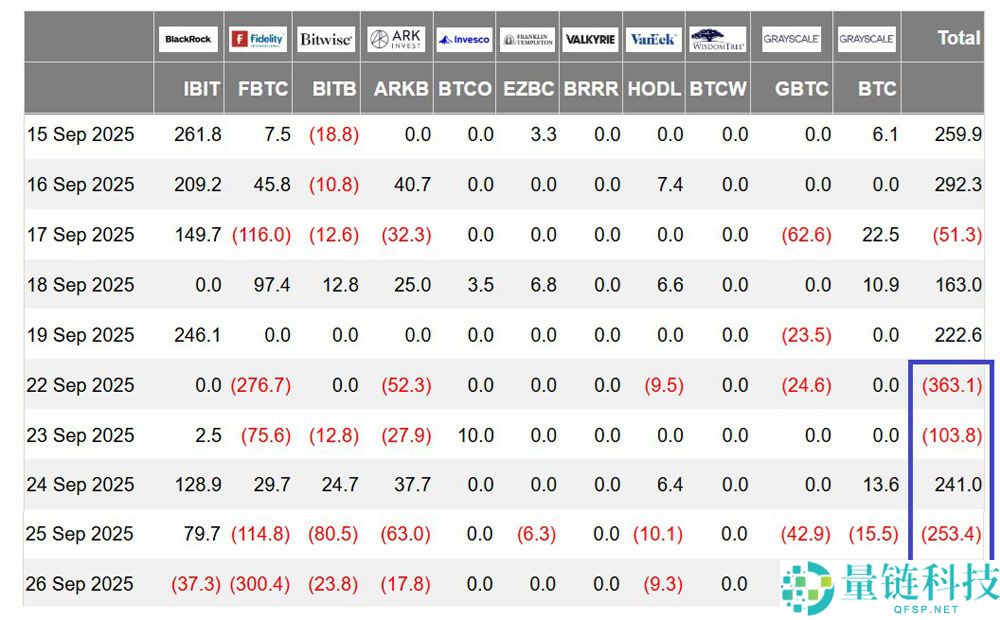Click the (300.4) FBTC outflow cell
The image size is (1000, 620).
click(x=260, y=584)
